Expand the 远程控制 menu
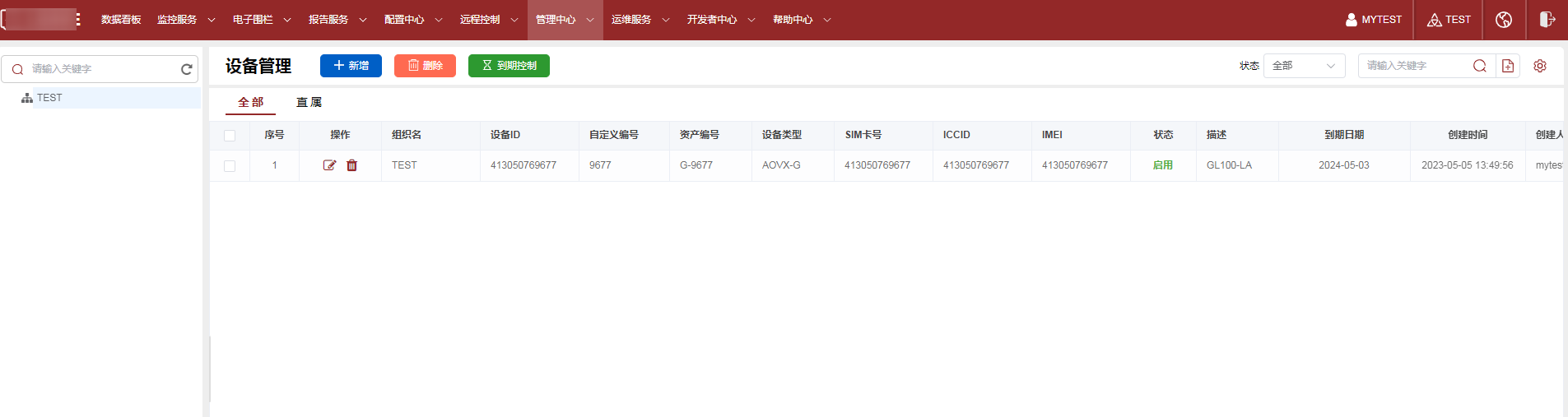The width and height of the screenshot is (1568, 417). coord(488,20)
